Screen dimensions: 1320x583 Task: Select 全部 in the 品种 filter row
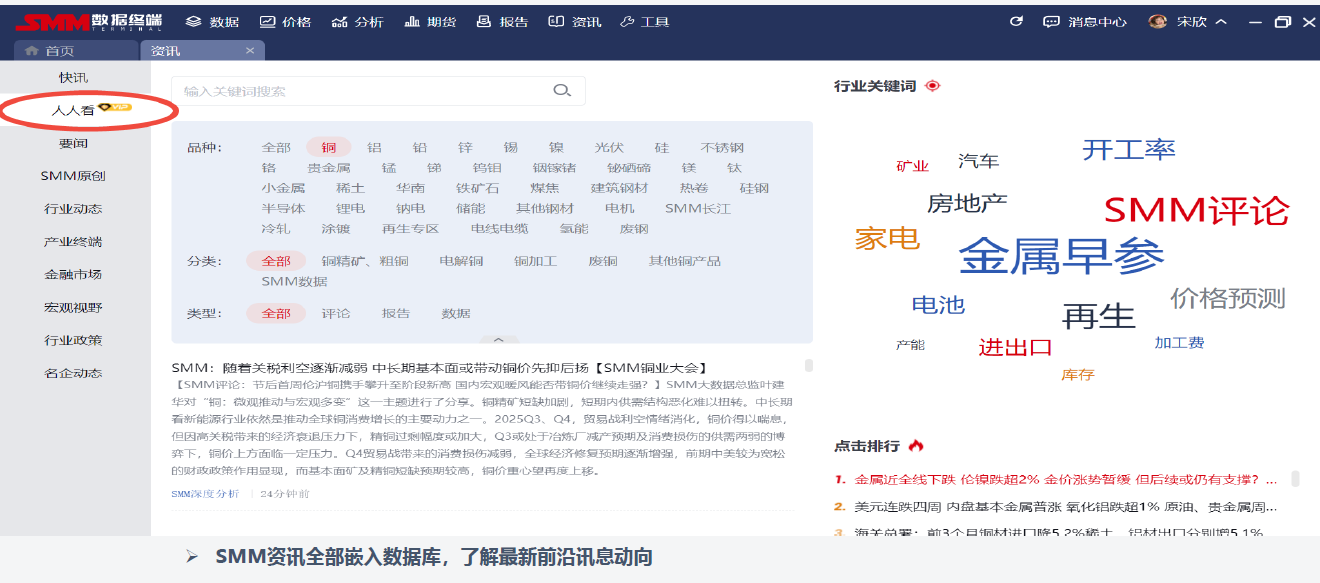[276, 148]
